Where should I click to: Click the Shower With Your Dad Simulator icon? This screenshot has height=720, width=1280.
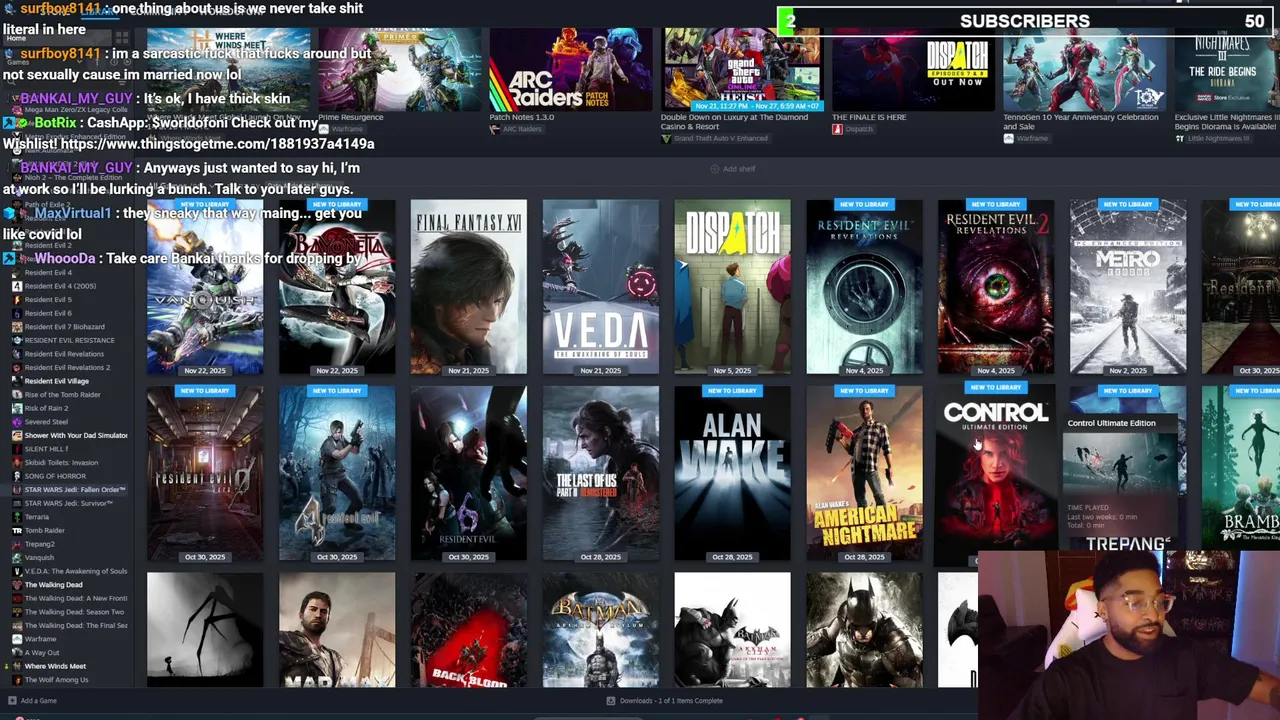click(x=17, y=435)
